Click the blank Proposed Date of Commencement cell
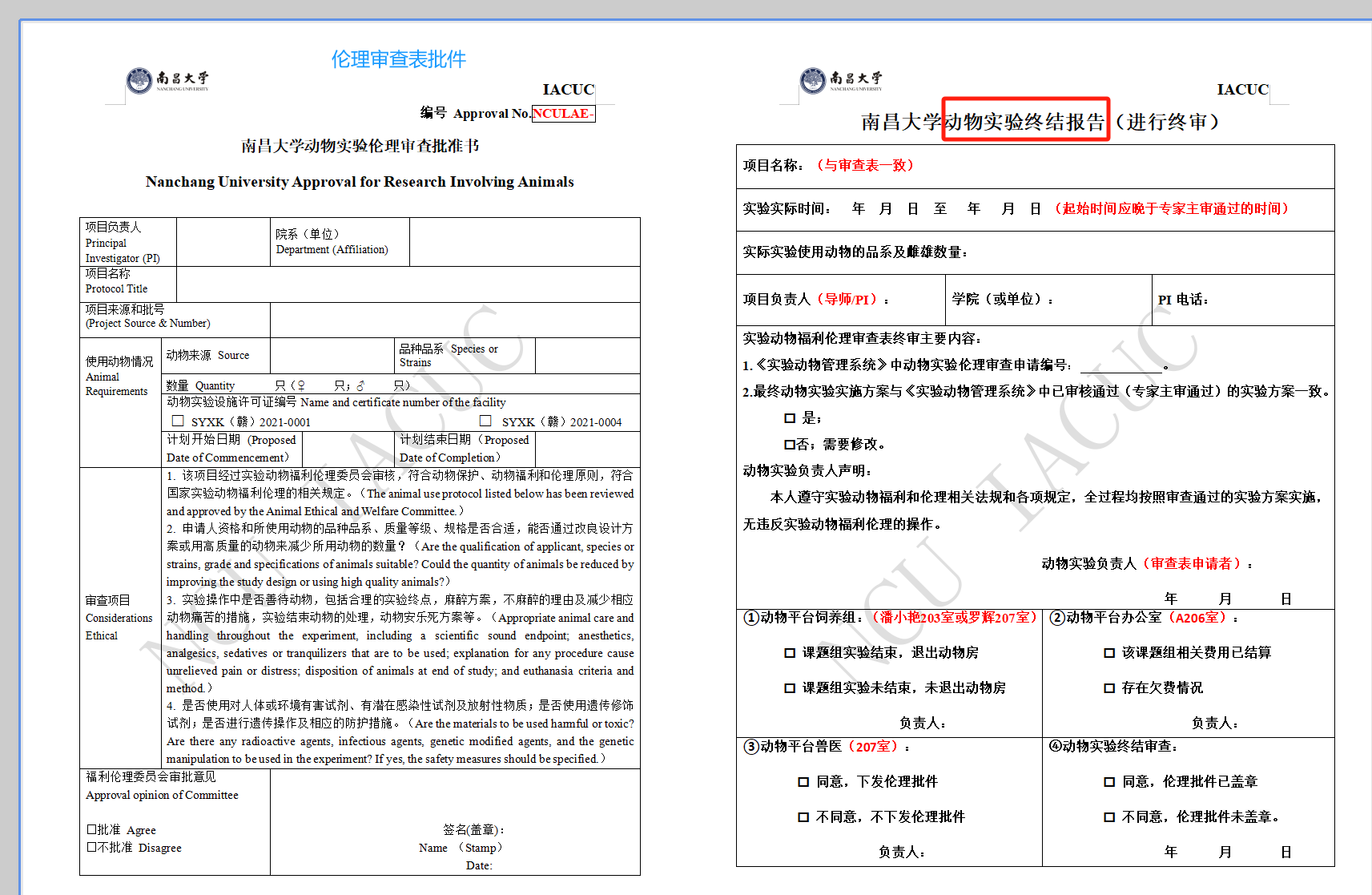The image size is (1372, 895). [x=348, y=450]
